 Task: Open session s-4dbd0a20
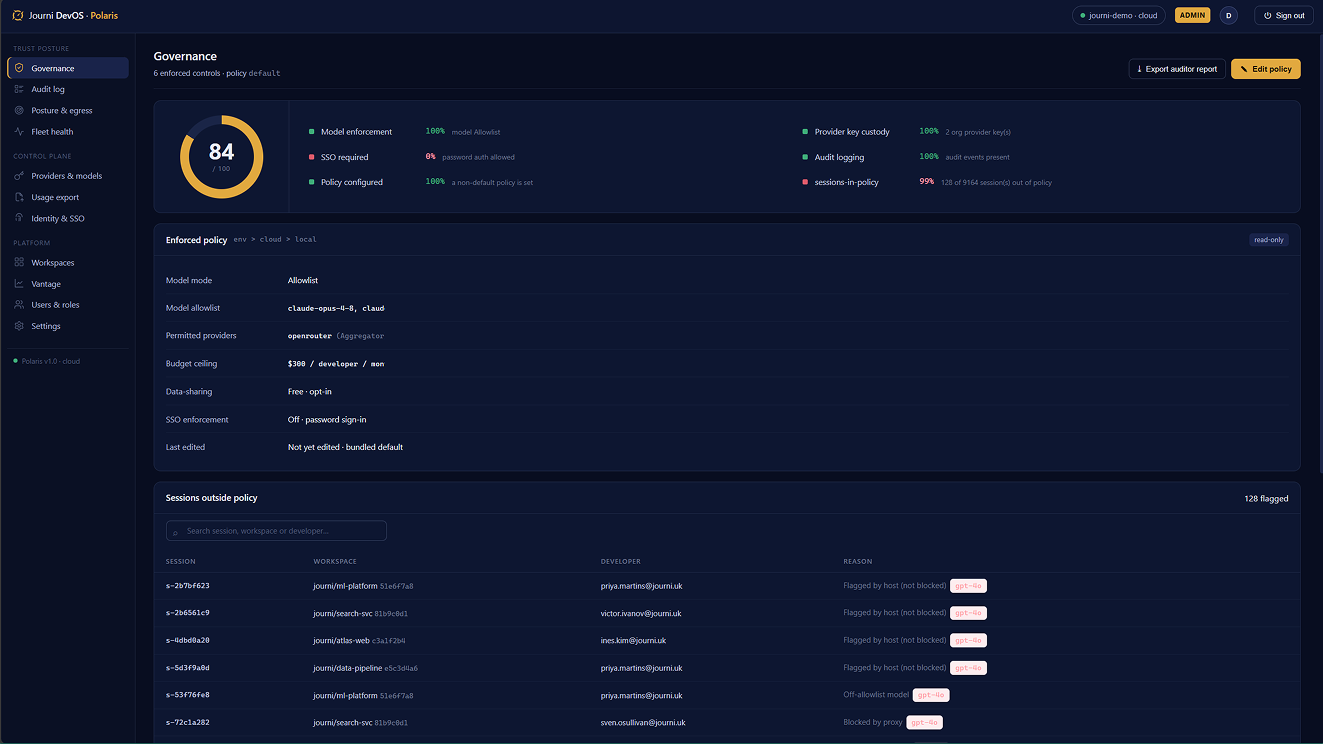point(187,640)
